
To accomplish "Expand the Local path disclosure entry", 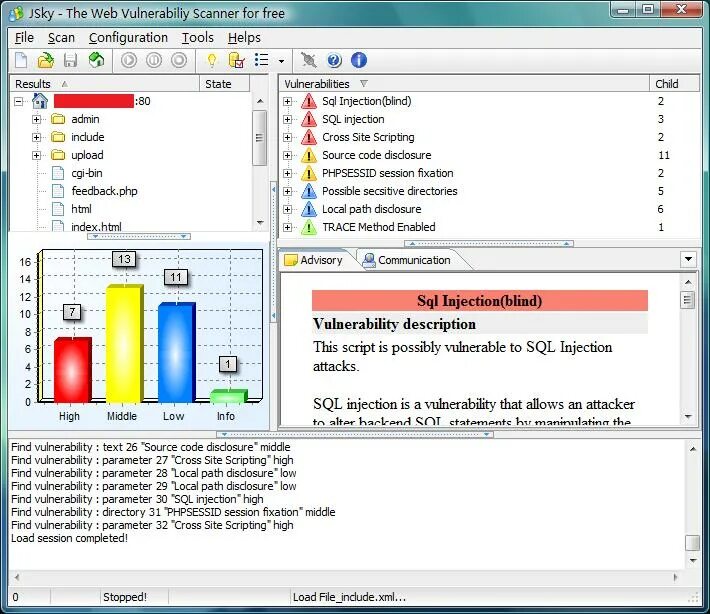I will click(287, 209).
